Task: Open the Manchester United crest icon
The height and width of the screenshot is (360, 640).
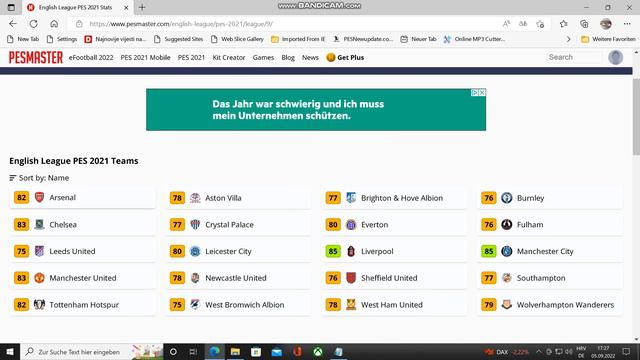Action: [x=39, y=278]
